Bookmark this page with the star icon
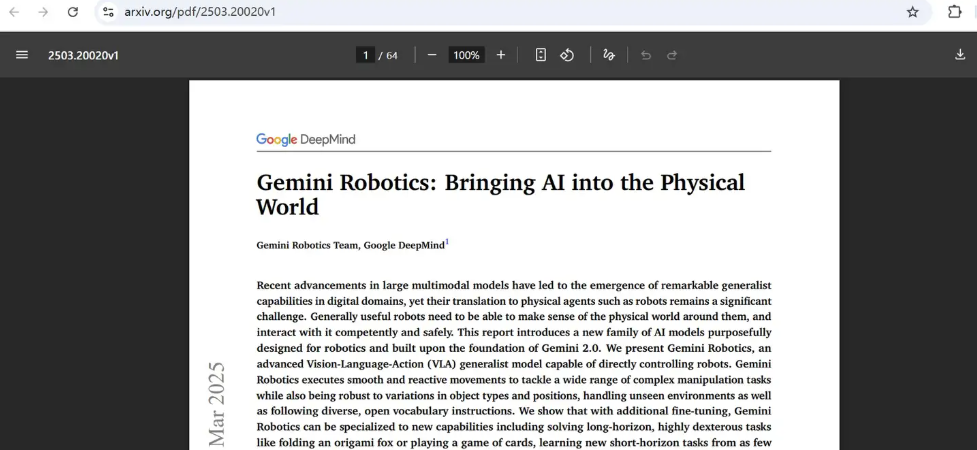This screenshot has height=450, width=977. 912,12
